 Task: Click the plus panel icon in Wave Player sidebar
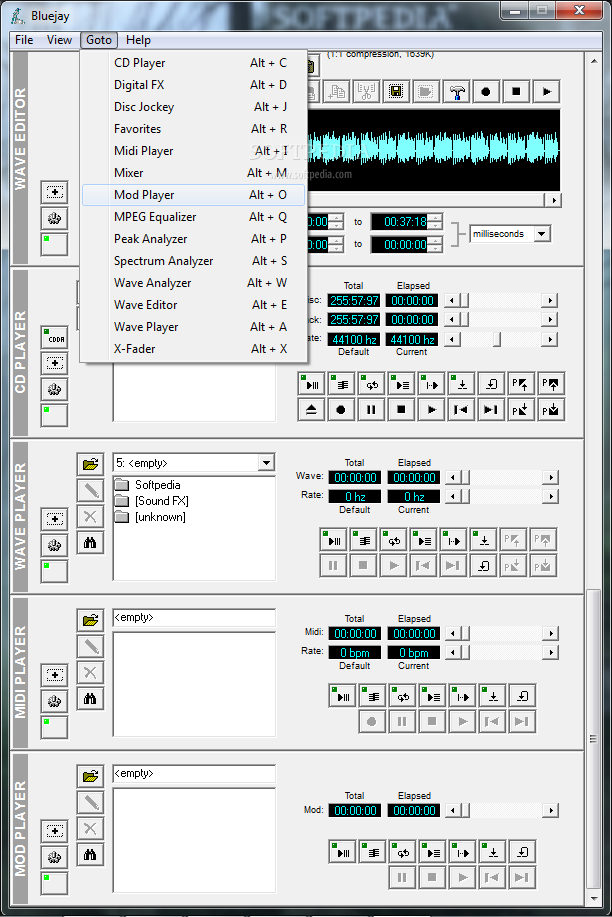[x=54, y=519]
